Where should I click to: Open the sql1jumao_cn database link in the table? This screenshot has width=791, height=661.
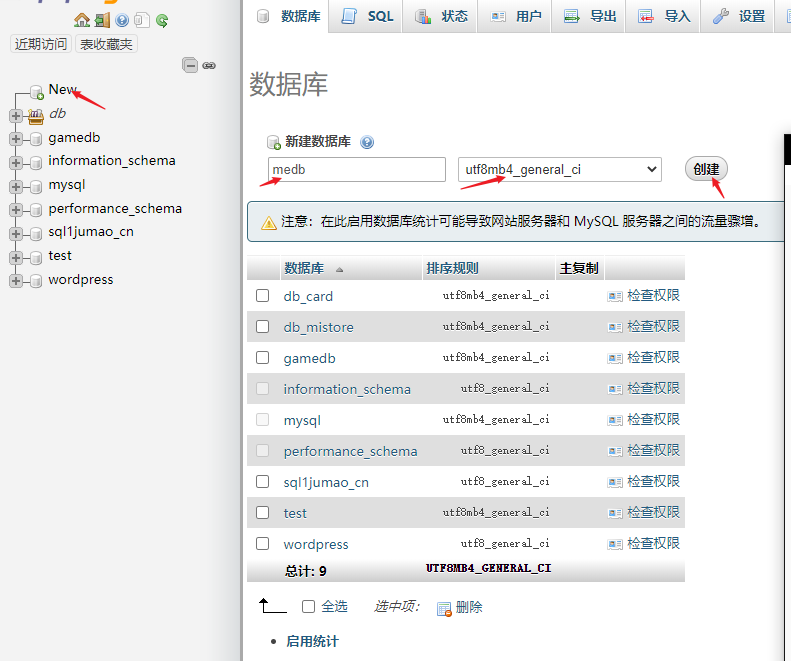(x=326, y=482)
